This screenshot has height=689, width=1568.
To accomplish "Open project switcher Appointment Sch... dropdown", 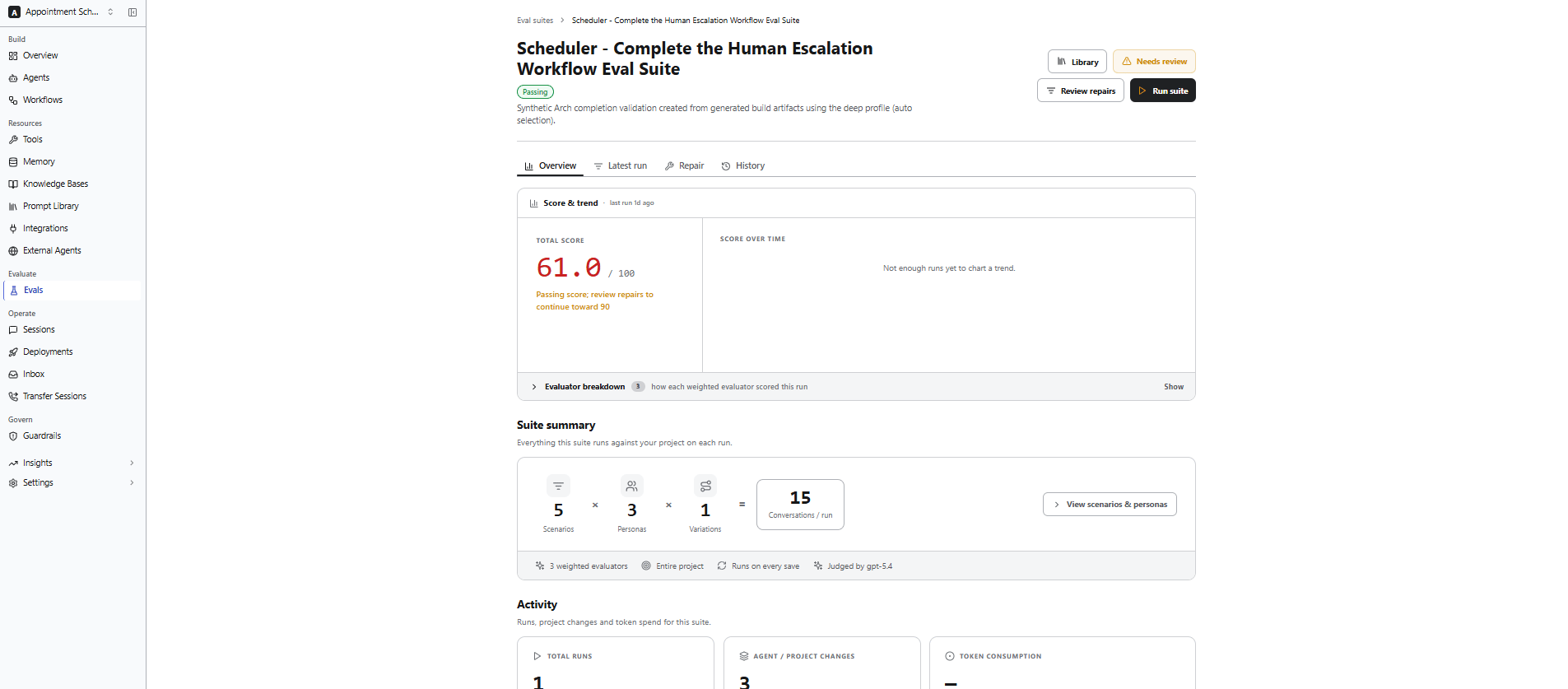I will pos(62,12).
